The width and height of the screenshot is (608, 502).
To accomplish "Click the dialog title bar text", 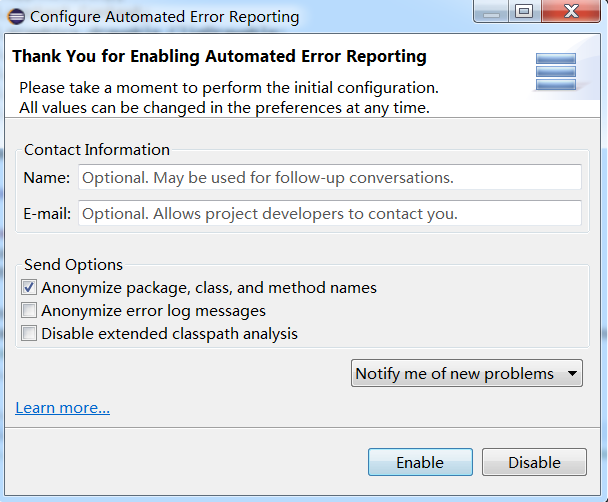I will [165, 17].
